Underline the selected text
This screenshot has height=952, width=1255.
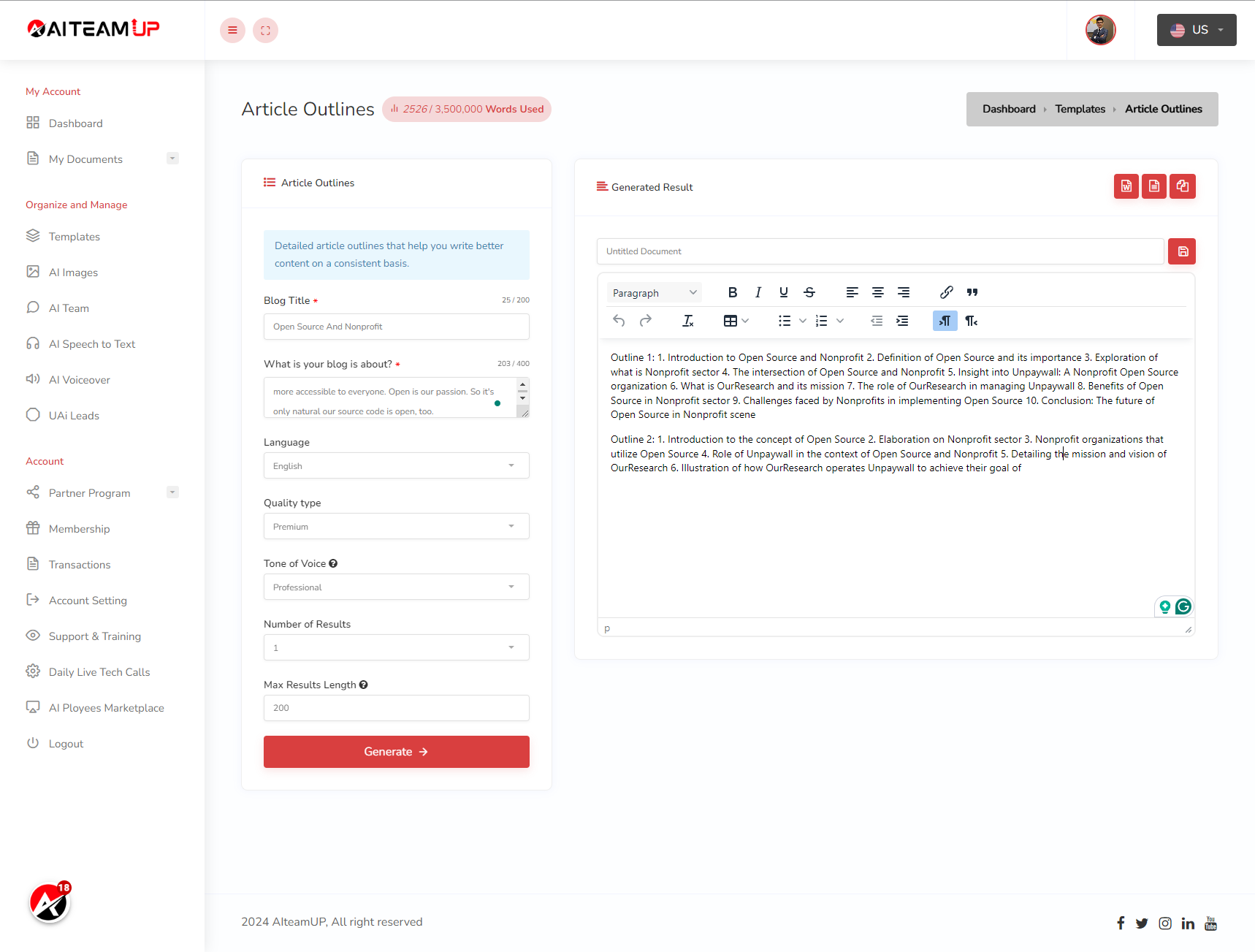click(784, 292)
